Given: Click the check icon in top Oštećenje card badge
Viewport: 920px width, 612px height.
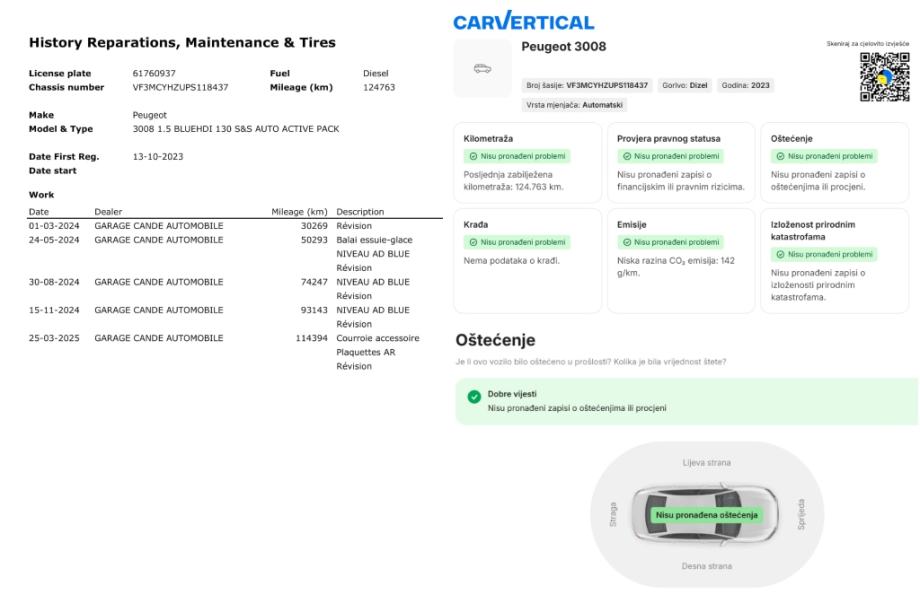Looking at the screenshot, I should click(x=780, y=156).
